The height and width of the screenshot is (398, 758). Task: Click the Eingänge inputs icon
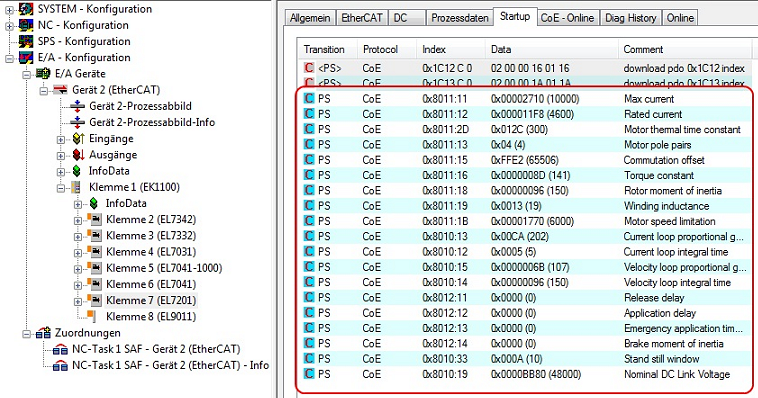point(78,139)
